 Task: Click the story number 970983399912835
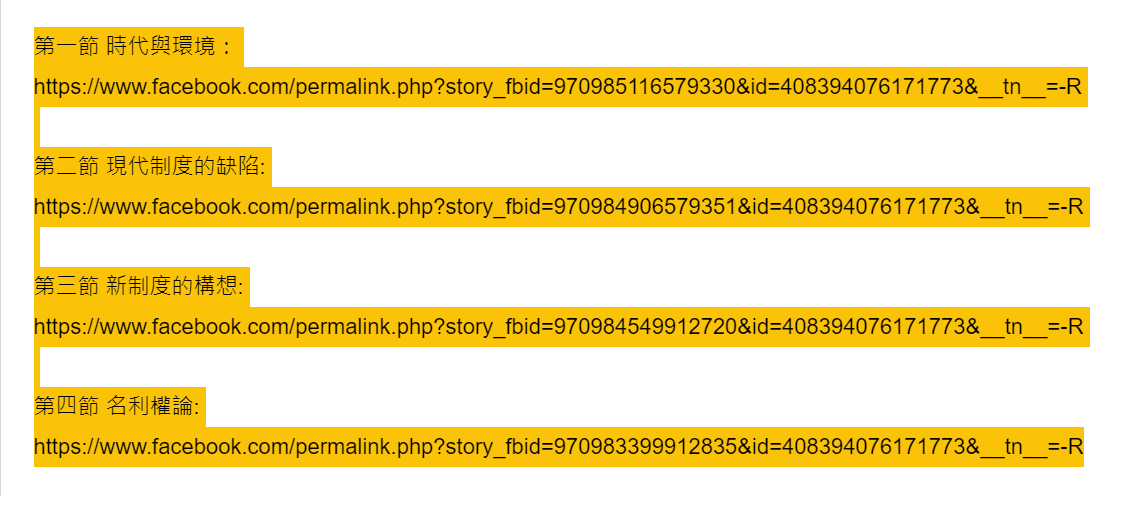click(x=645, y=447)
